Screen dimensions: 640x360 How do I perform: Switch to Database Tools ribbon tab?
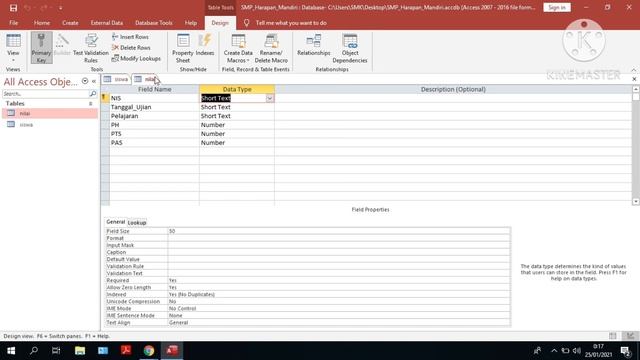[x=153, y=23]
